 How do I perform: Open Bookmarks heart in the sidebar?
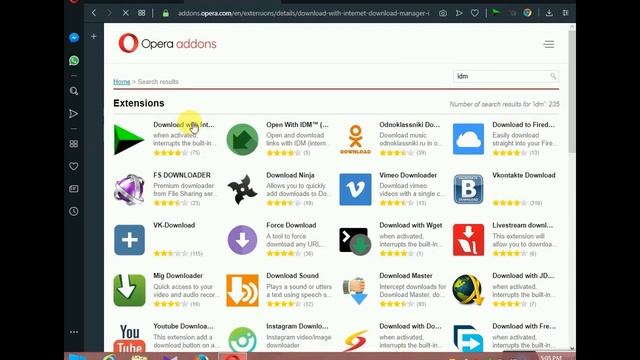pos(74,166)
